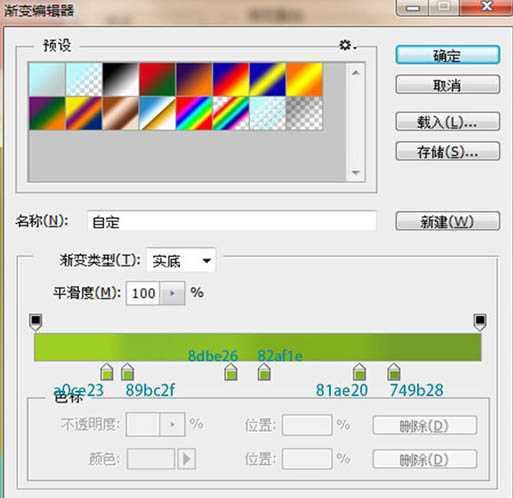Click the opacity row 删除(D) button
Image resolution: width=513 pixels, height=498 pixels.
pos(425,425)
